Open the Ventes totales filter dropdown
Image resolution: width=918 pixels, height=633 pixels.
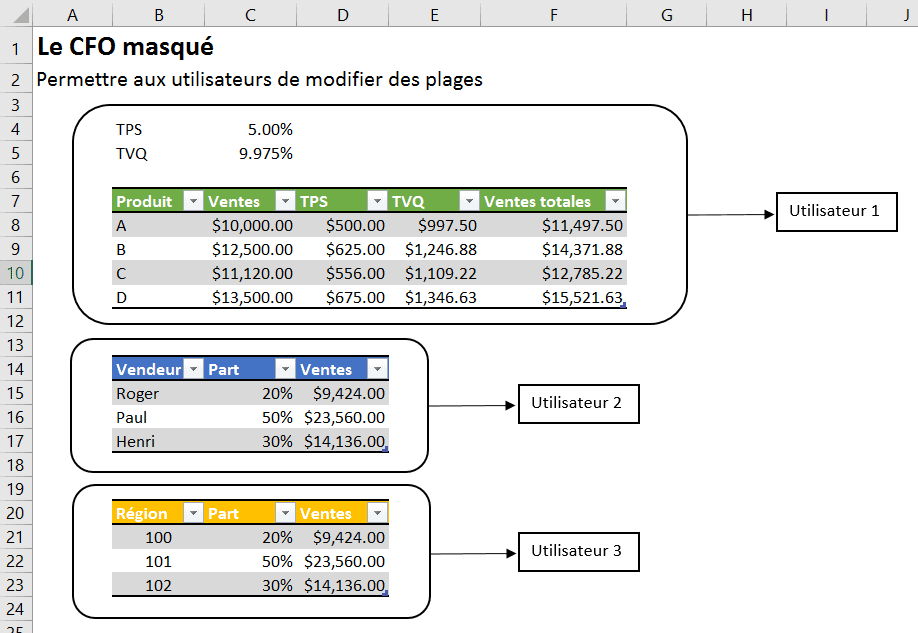pyautogui.click(x=615, y=201)
